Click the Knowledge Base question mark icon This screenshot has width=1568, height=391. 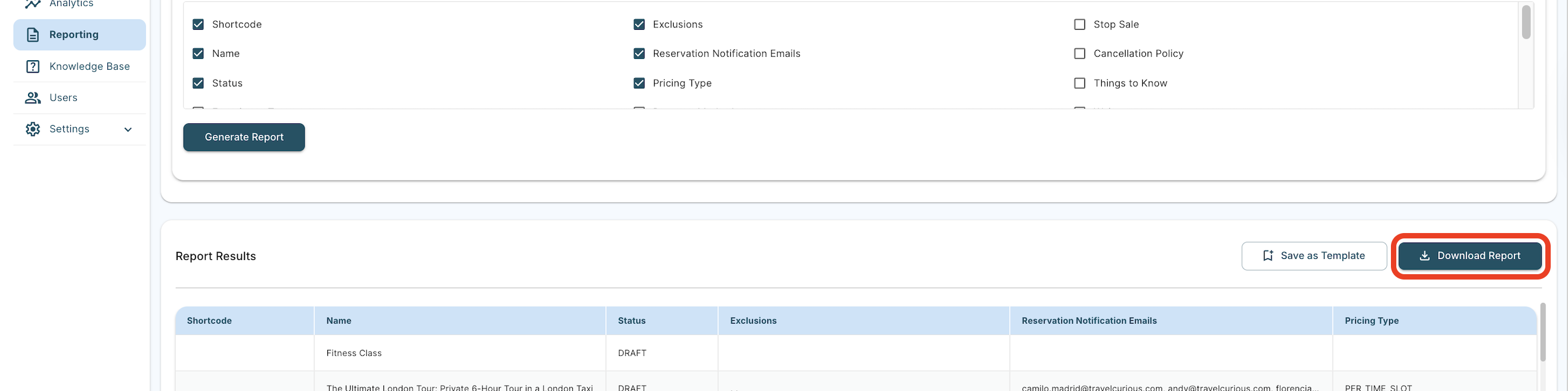(x=33, y=66)
